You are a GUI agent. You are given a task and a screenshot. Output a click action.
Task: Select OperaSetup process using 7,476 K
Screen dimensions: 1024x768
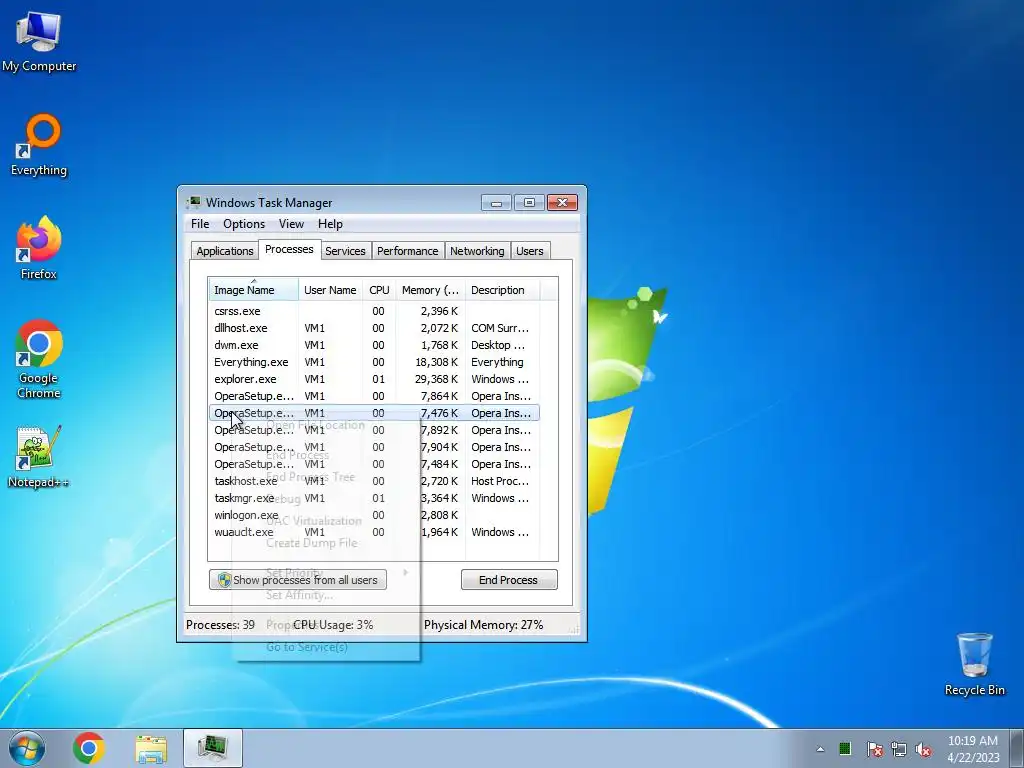pyautogui.click(x=374, y=413)
